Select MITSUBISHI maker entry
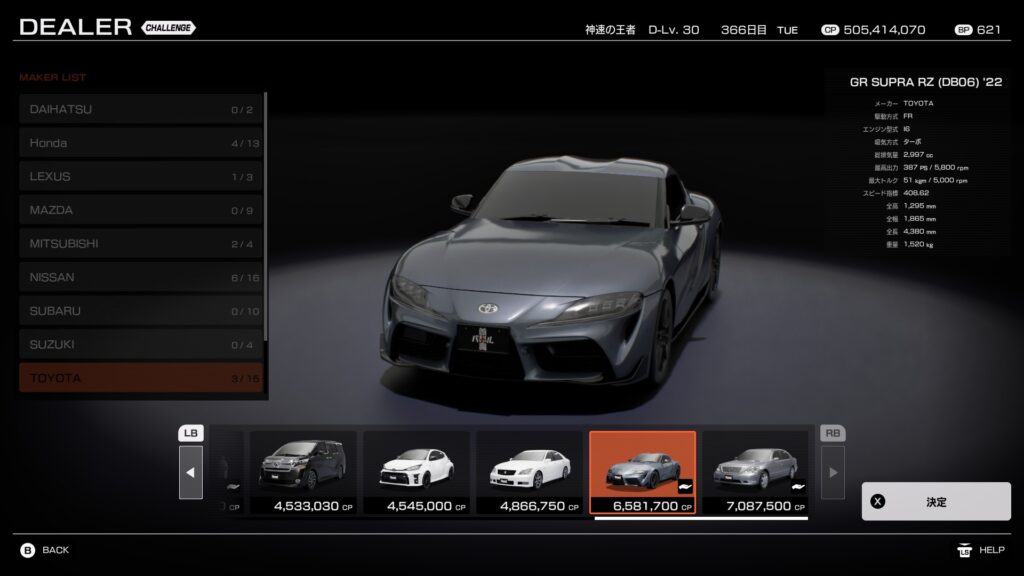The height and width of the screenshot is (576, 1024). click(141, 244)
